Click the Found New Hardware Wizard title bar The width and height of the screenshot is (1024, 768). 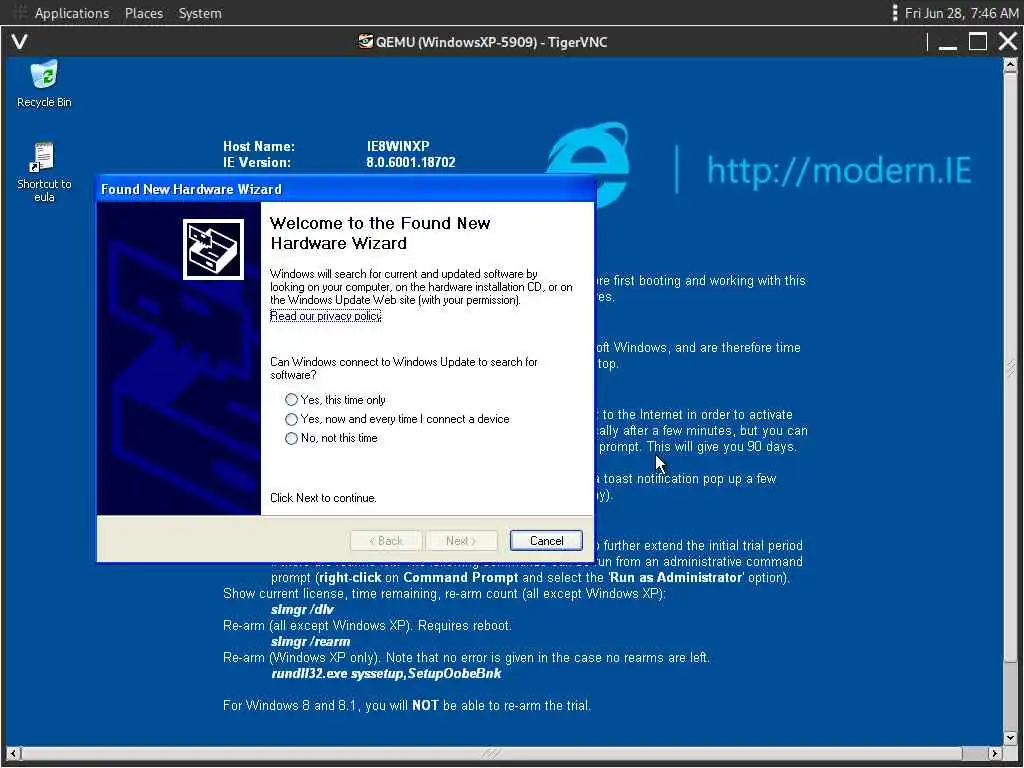(346, 189)
